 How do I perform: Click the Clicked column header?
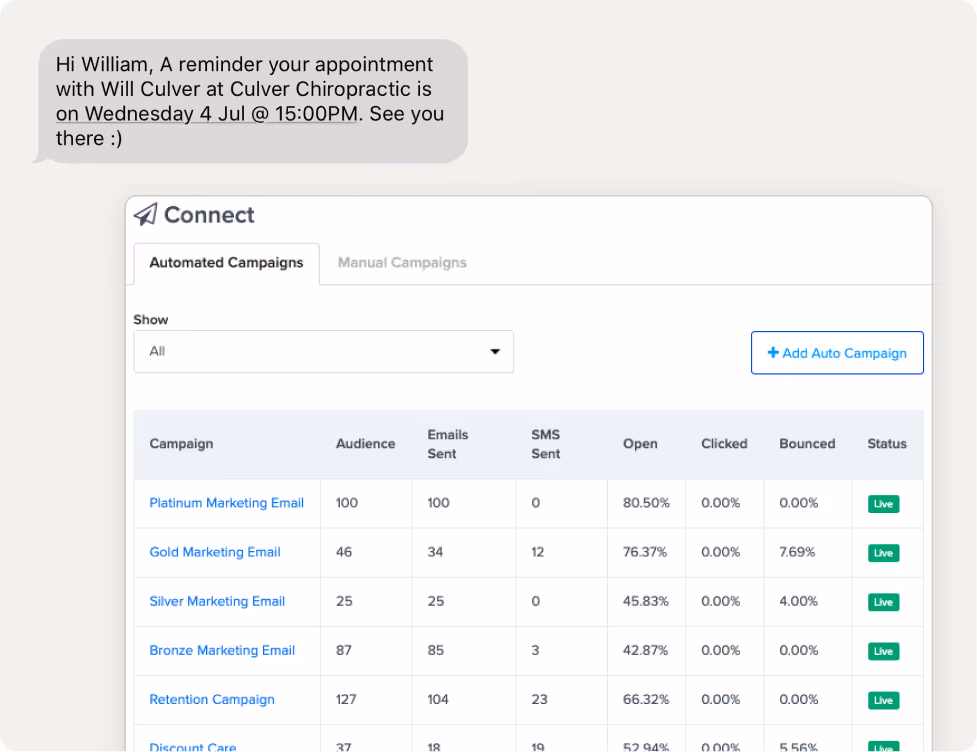click(724, 444)
